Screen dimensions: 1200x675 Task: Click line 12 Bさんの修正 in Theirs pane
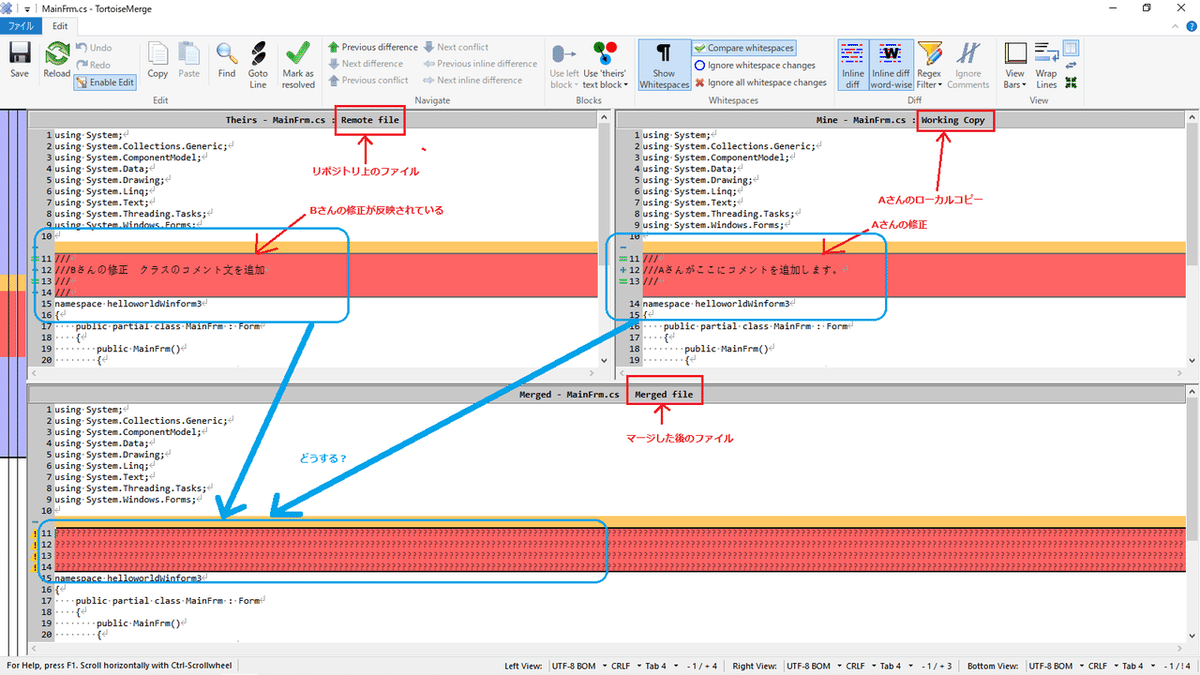pos(162,270)
